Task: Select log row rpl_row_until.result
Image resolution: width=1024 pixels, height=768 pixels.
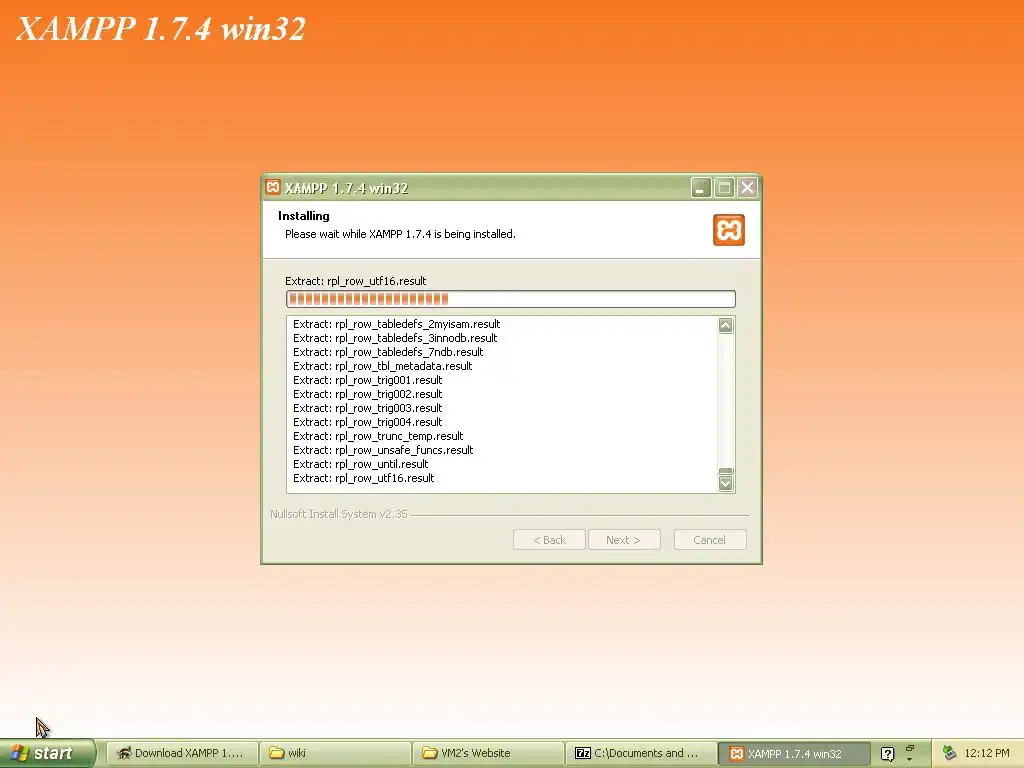Action: 360,464
